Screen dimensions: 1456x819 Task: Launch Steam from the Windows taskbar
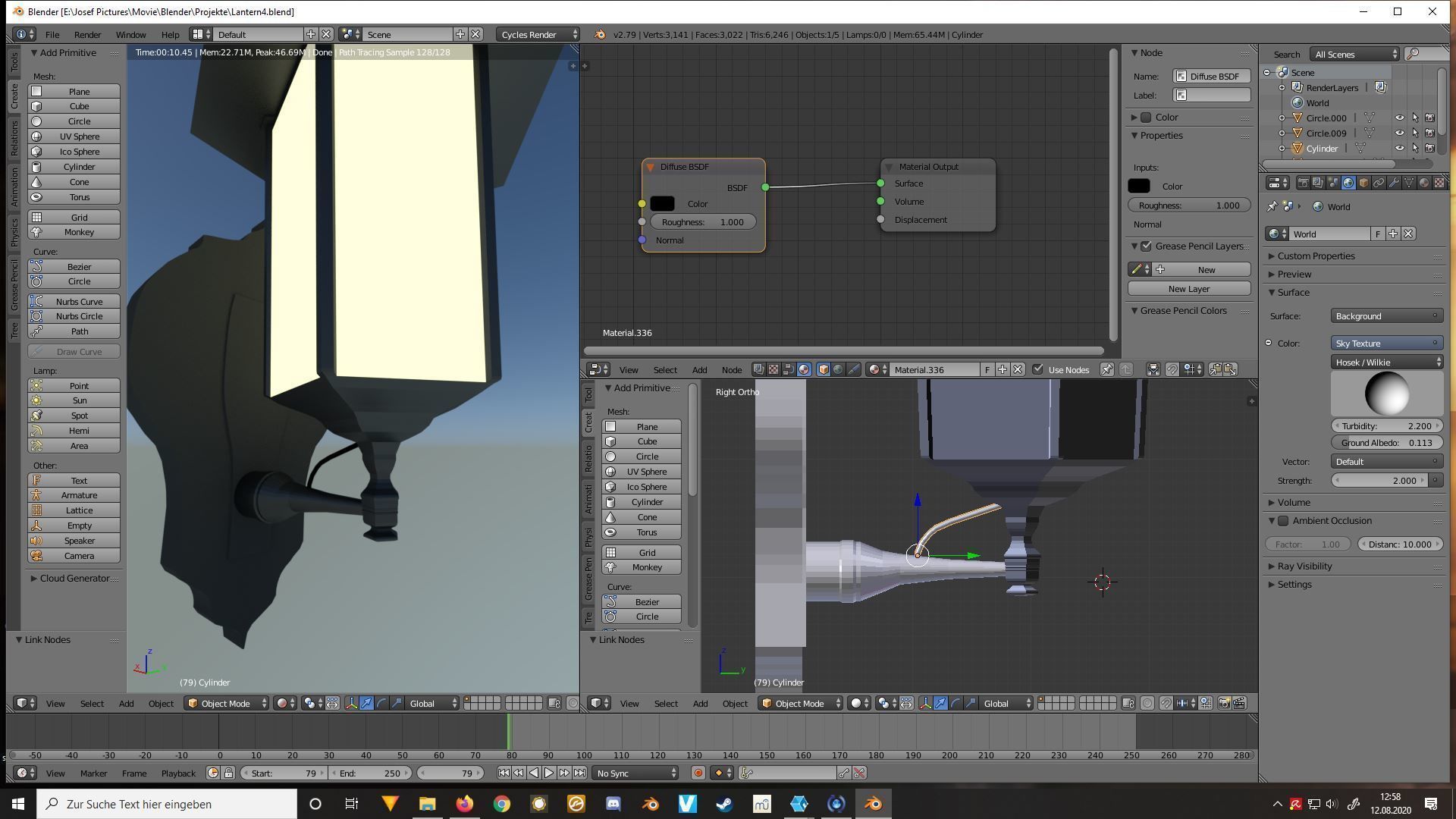pyautogui.click(x=724, y=804)
